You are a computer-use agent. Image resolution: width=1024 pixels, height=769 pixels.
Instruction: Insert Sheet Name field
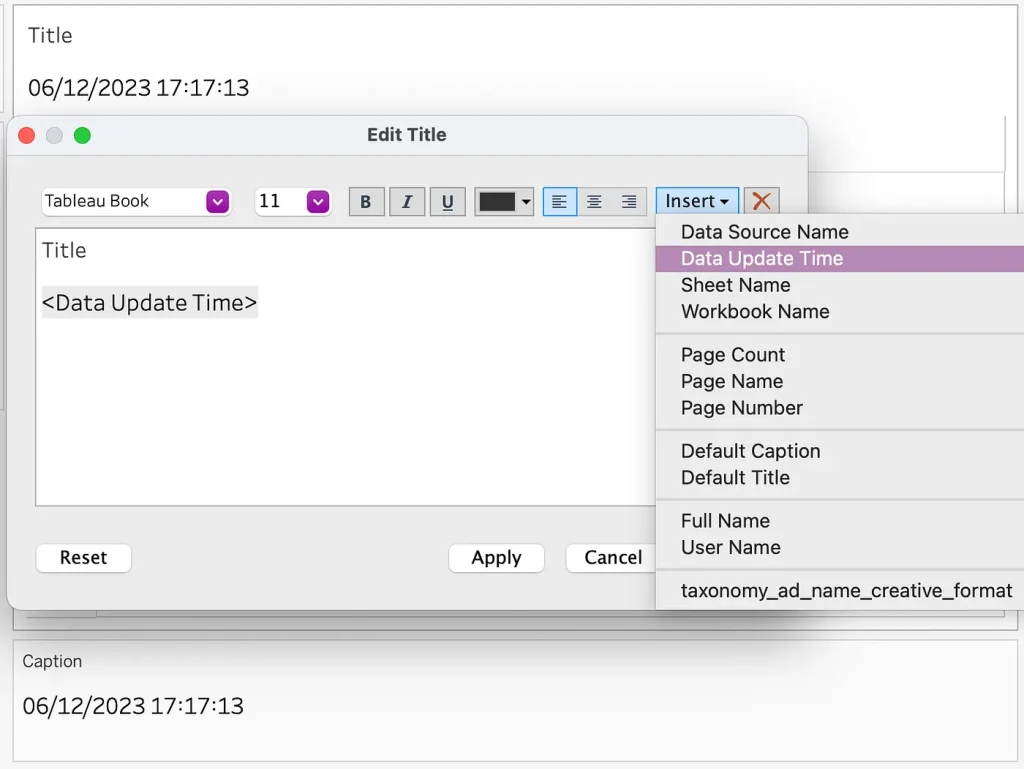(735, 285)
